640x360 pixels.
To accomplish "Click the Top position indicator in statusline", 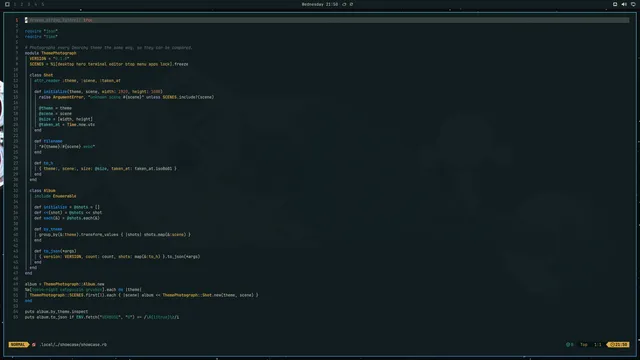I will click(x=584, y=344).
